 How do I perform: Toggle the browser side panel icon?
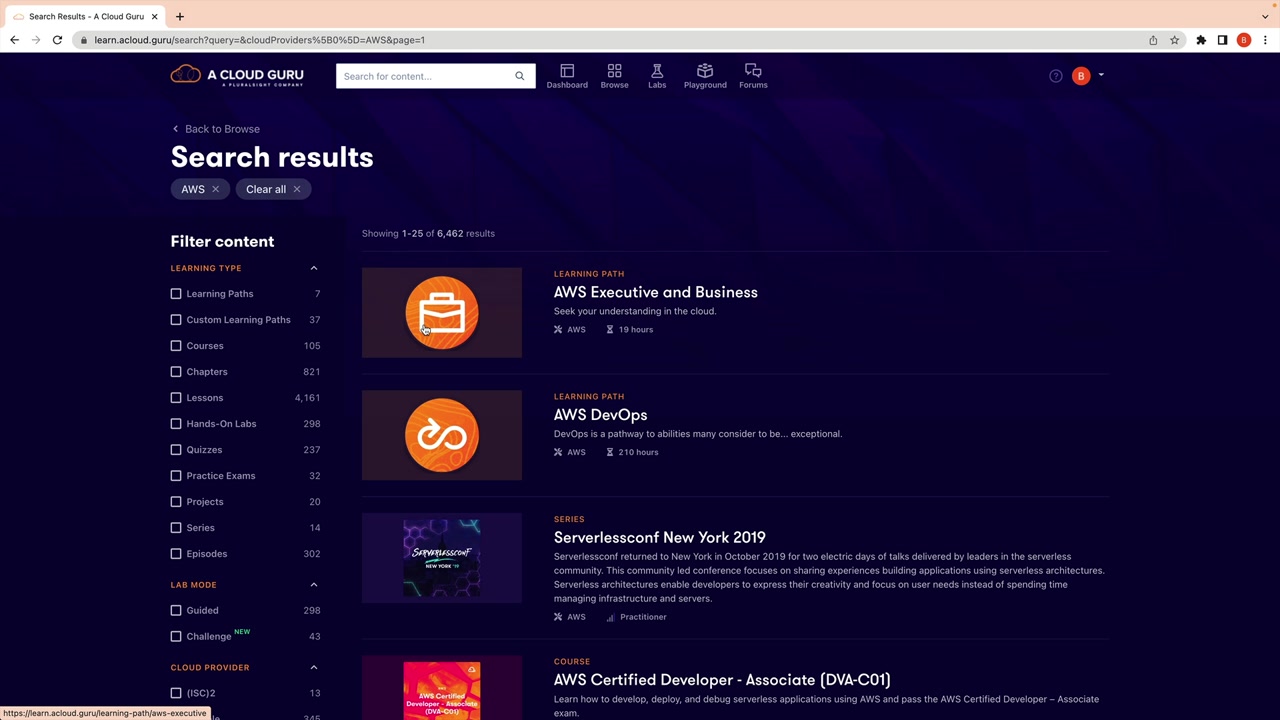click(x=1222, y=40)
